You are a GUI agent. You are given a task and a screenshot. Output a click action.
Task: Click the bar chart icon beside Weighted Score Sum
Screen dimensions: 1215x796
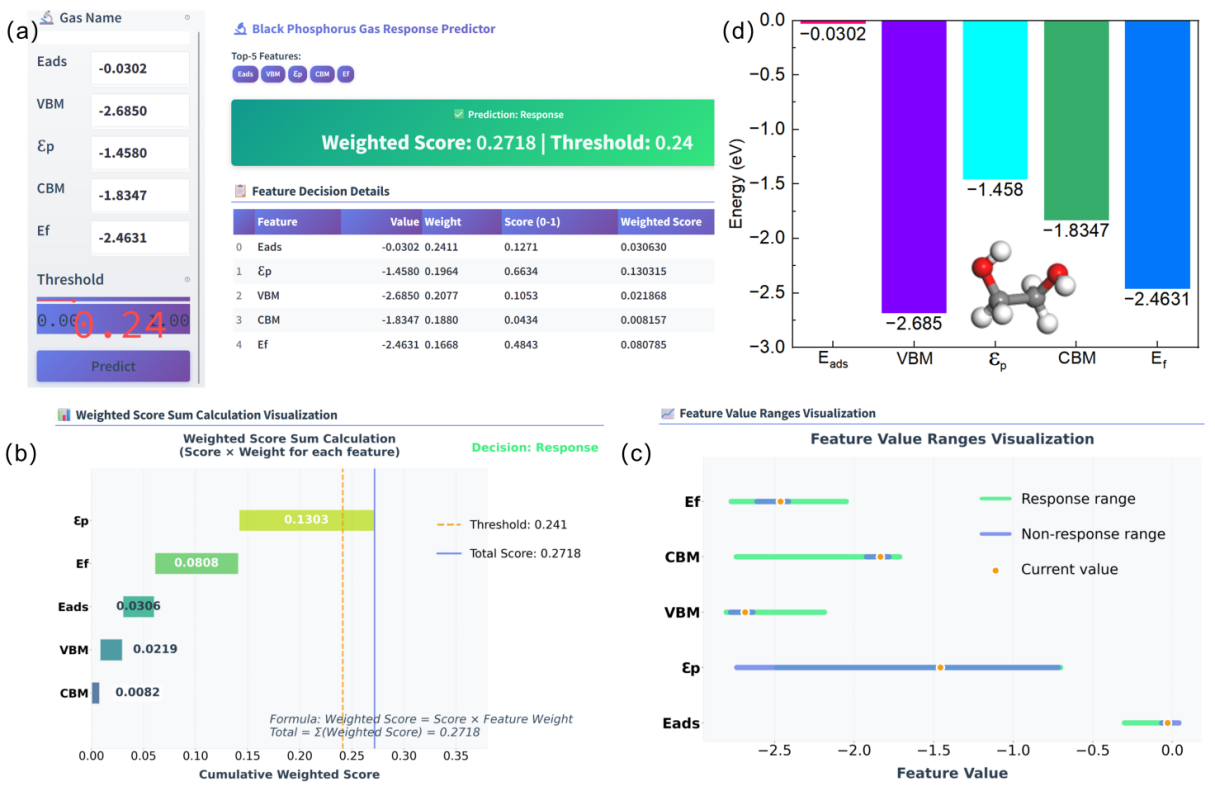[x=64, y=415]
